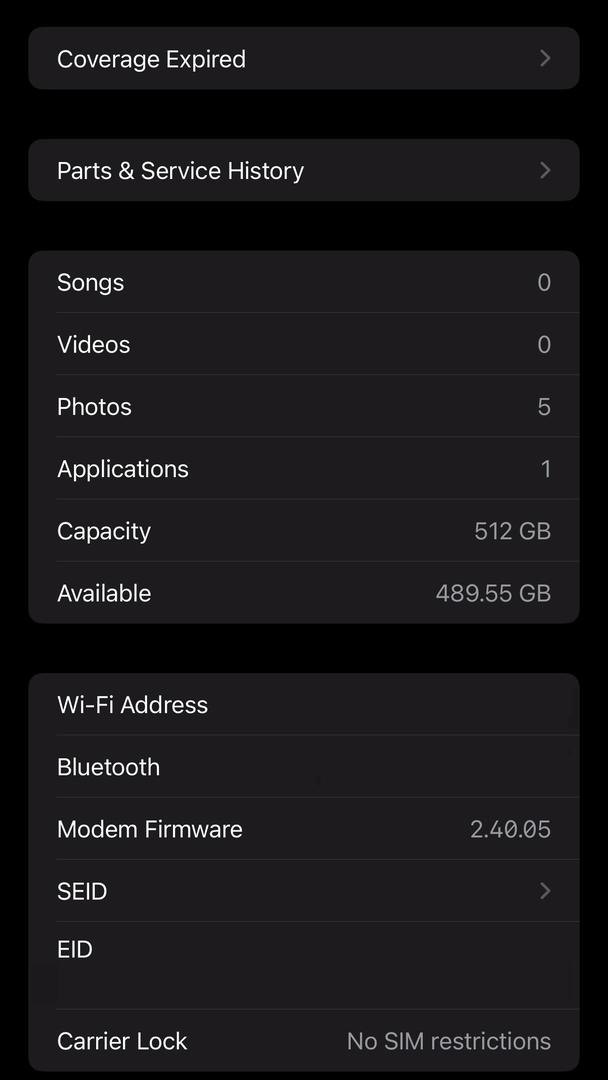Viewport: 608px width, 1080px height.
Task: Tap the Modem Firmware version 2.40.05
Action: (x=510, y=829)
